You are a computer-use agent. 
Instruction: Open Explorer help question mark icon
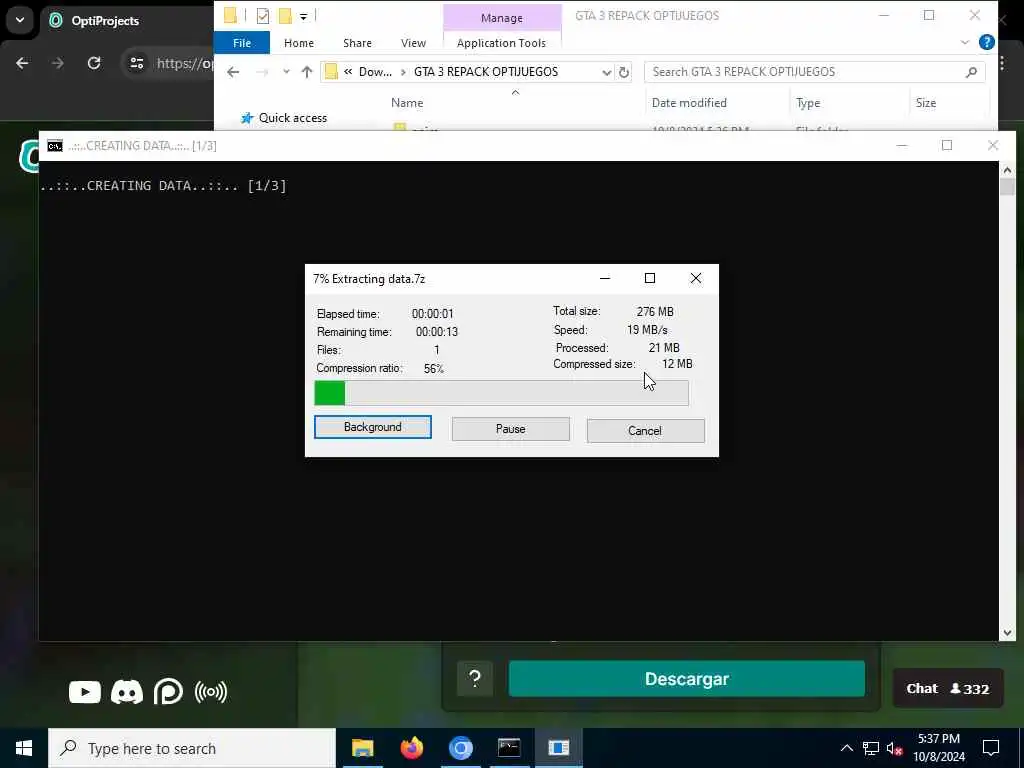pos(987,42)
